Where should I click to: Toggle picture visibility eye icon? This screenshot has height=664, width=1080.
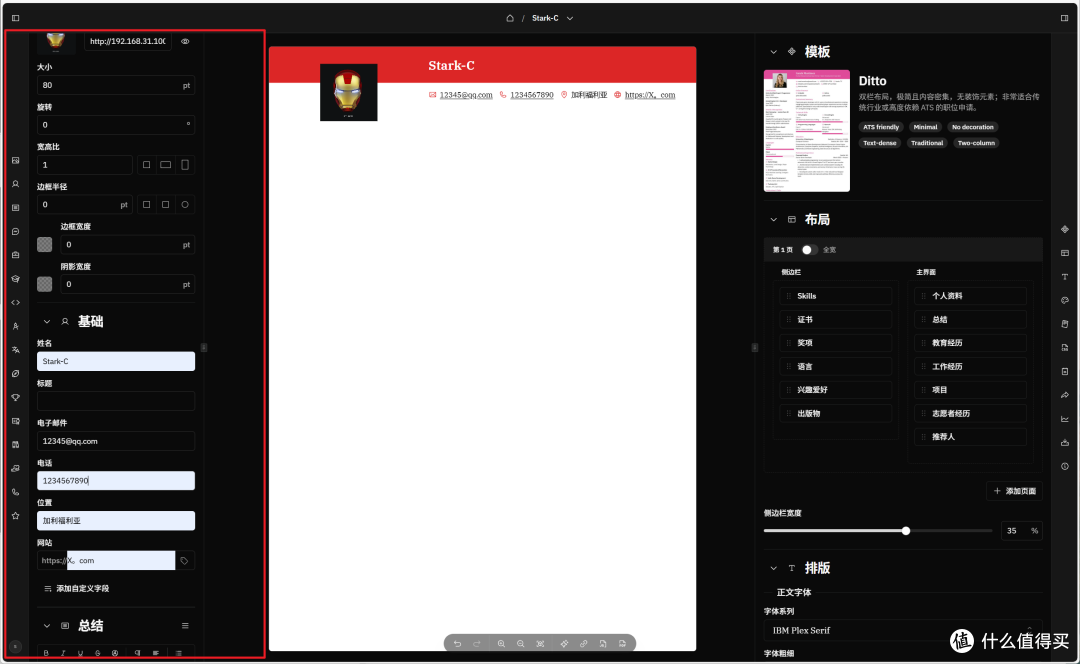coord(185,41)
